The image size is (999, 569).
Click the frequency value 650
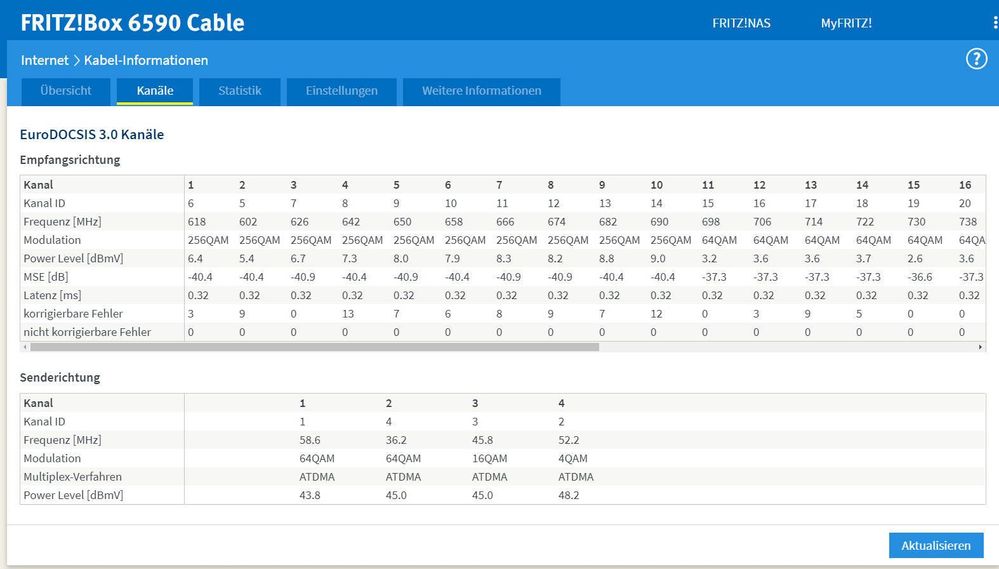[x=402, y=222]
